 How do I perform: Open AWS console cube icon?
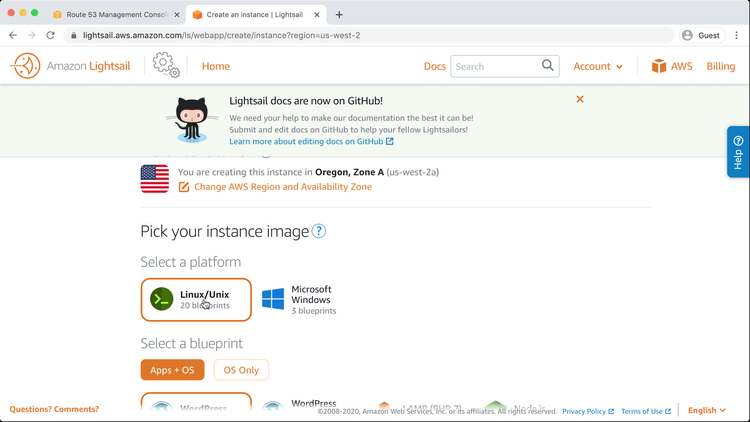[659, 66]
